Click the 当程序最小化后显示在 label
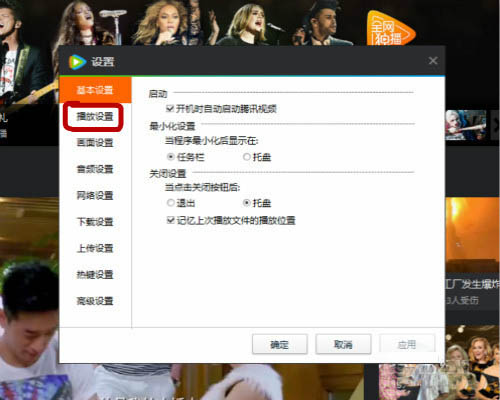 pos(211,141)
